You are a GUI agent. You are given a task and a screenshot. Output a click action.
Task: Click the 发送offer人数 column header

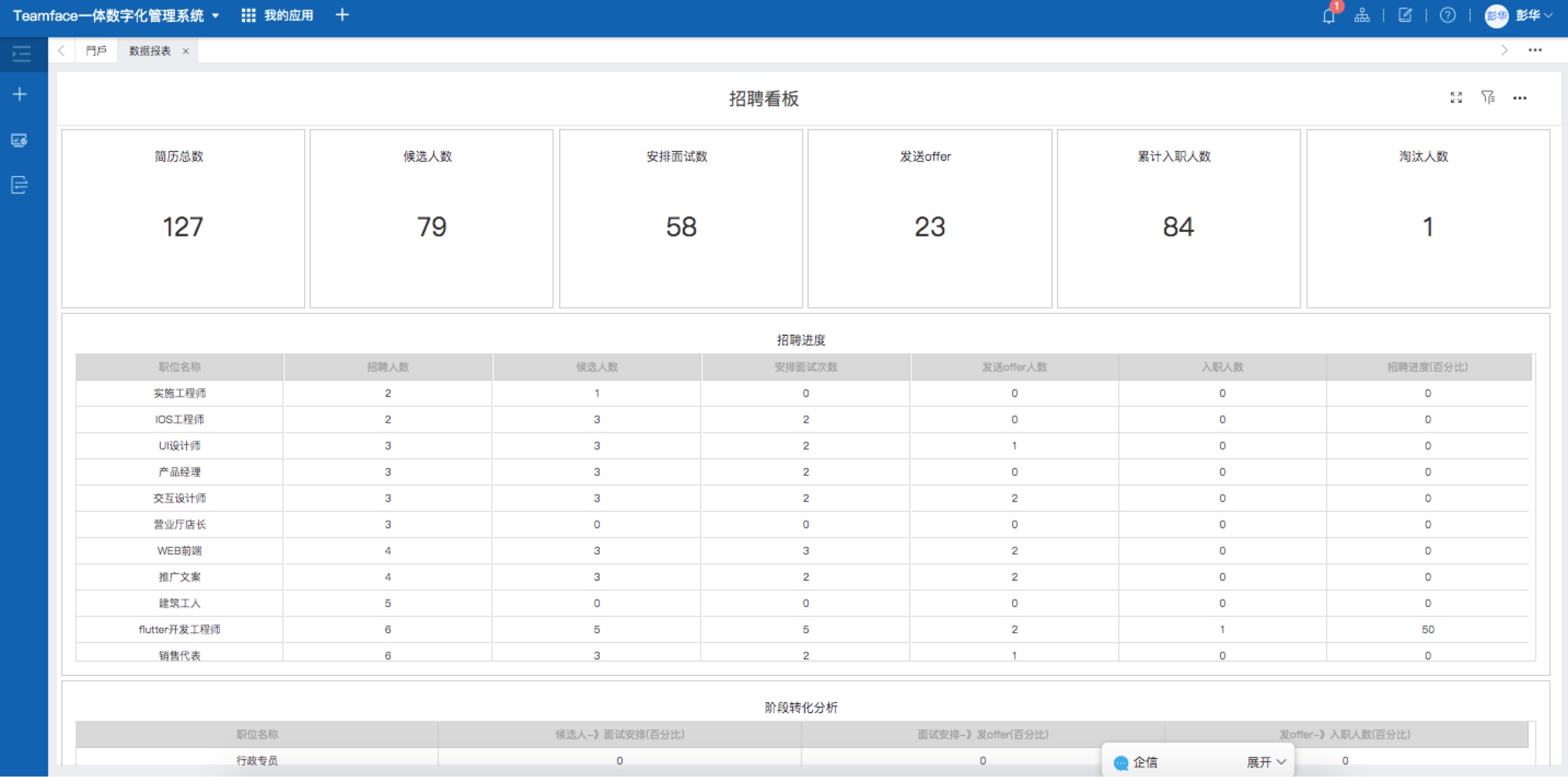point(1014,367)
